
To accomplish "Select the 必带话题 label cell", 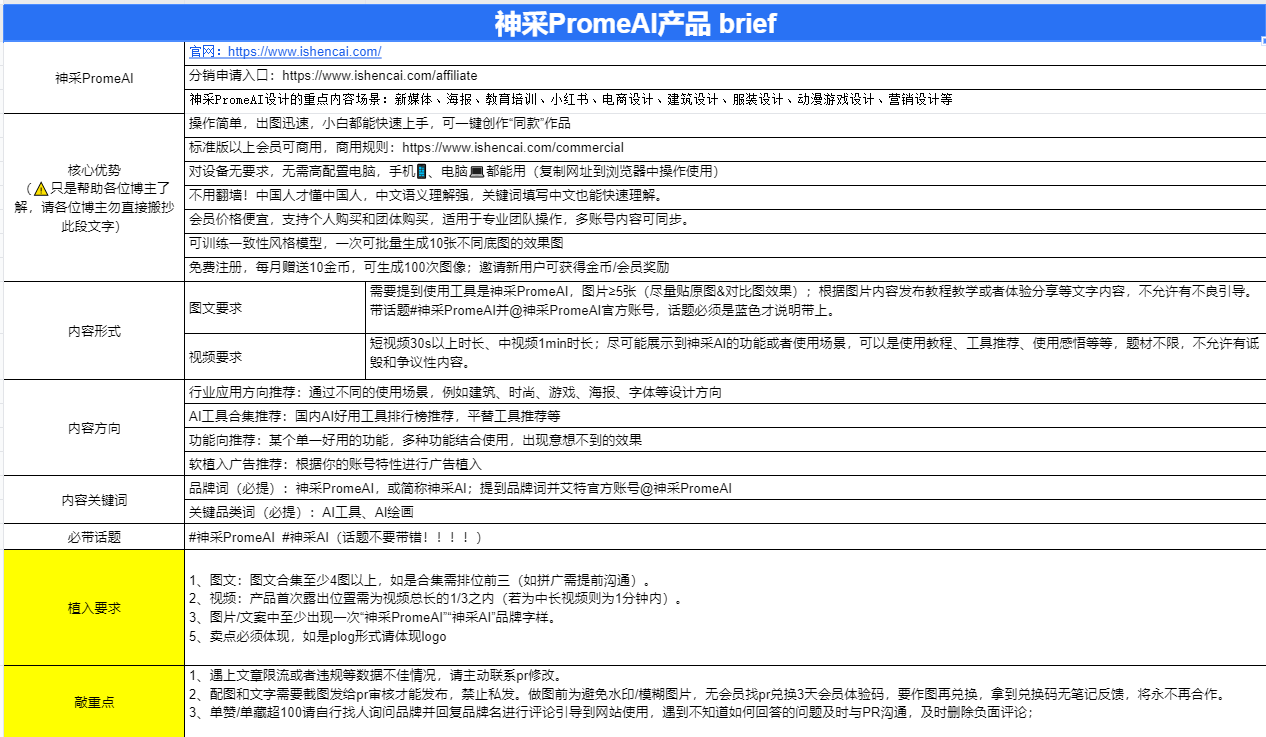I will (x=94, y=537).
